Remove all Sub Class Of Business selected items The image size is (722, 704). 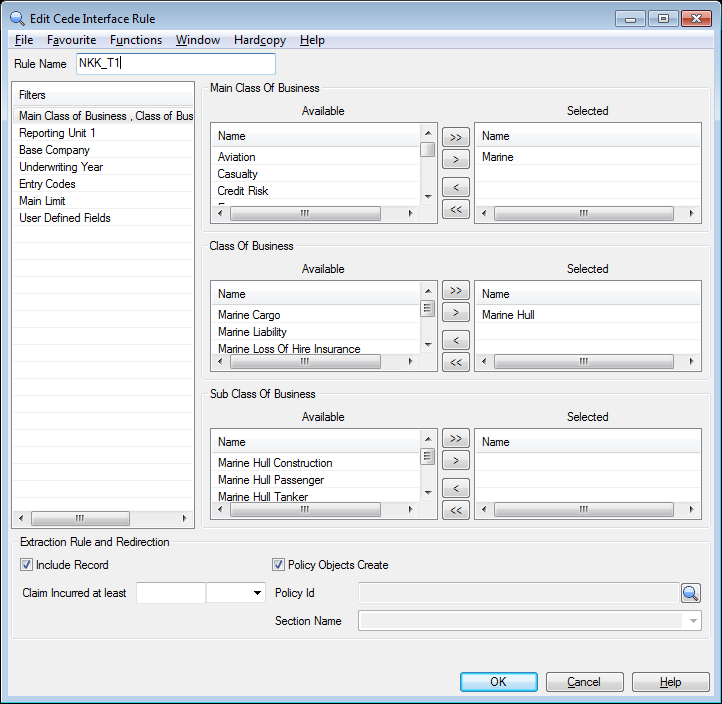(455, 511)
